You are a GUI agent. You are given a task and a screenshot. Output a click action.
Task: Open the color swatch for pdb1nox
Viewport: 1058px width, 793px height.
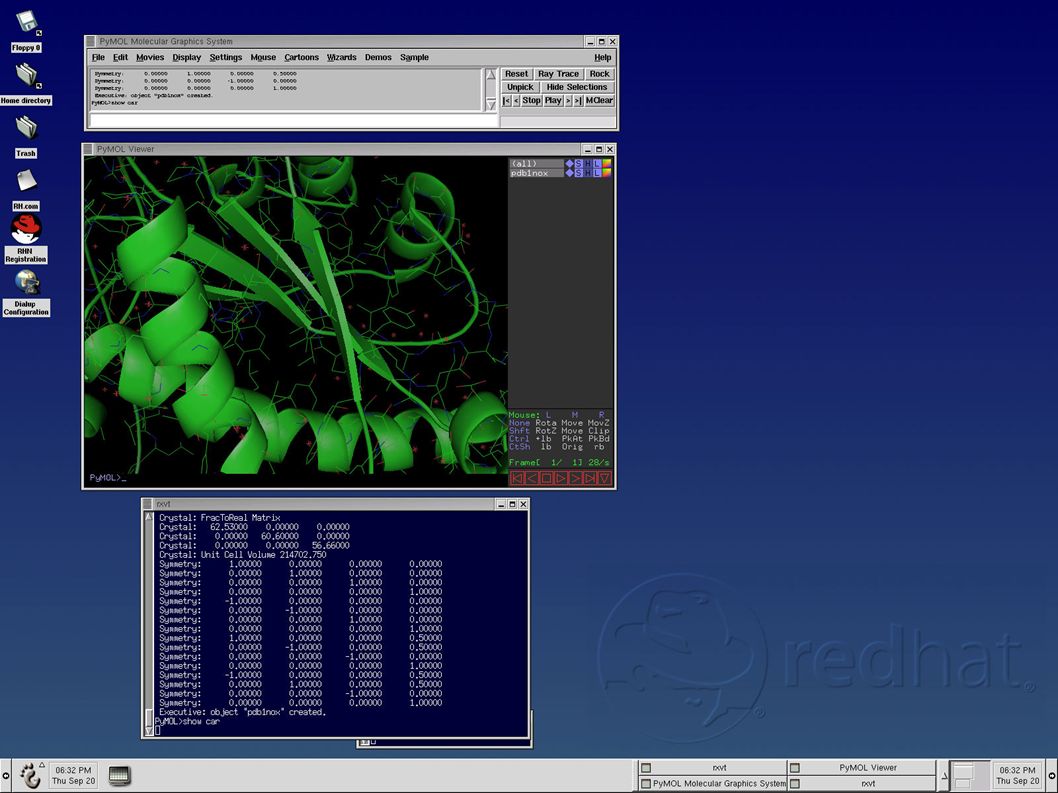pos(607,173)
